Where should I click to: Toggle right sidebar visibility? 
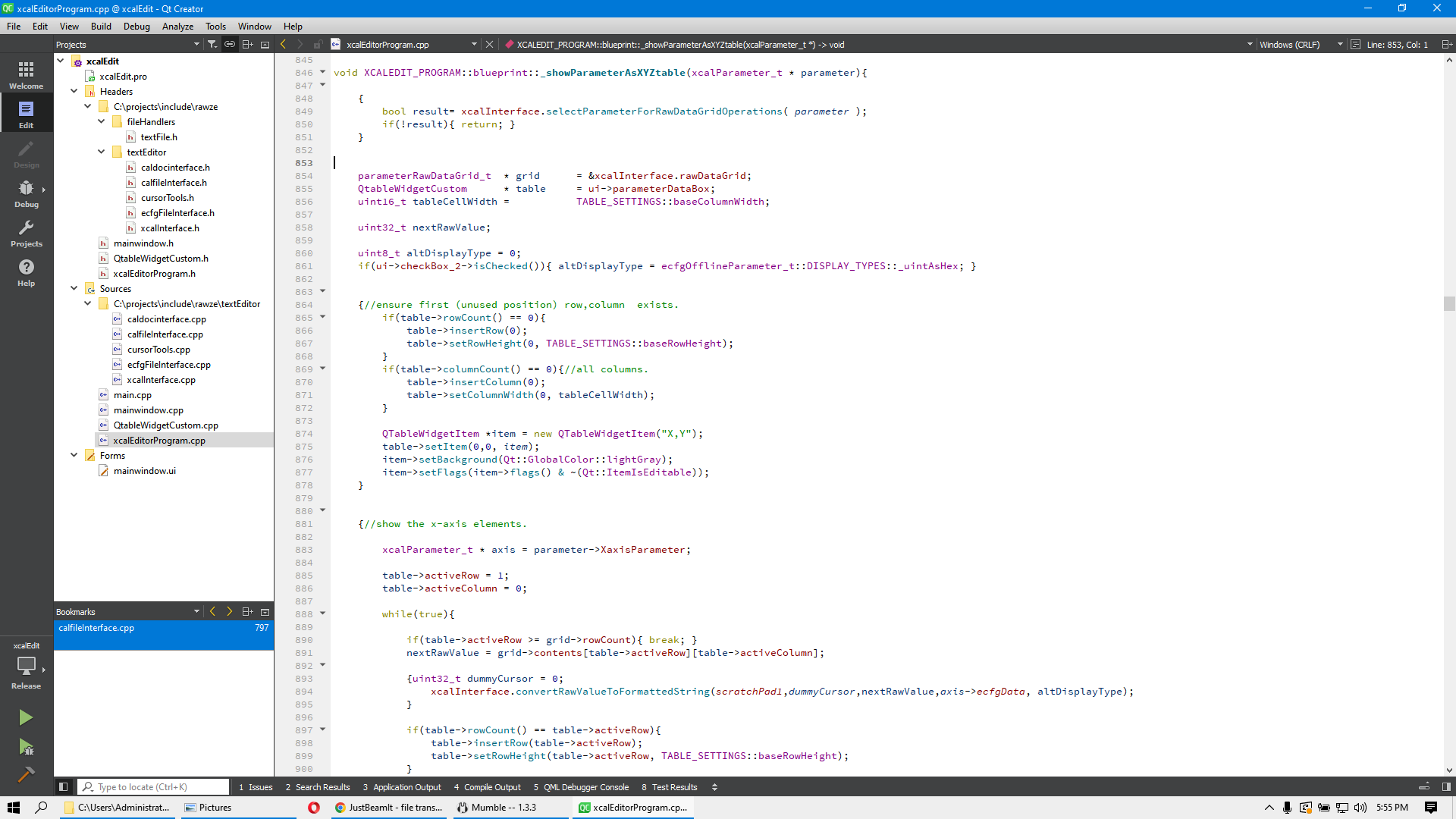[x=1446, y=787]
